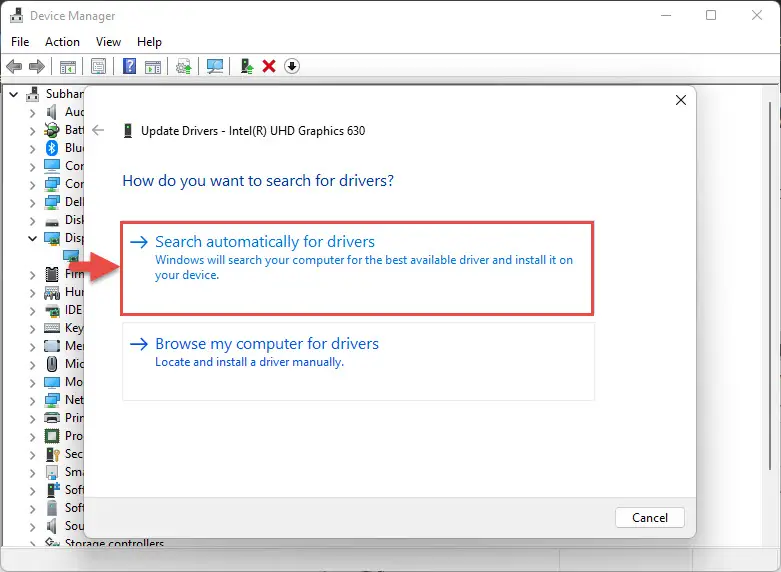Viewport: 781px width, 572px height.
Task: Click the Show/Hide Console Tree toolbar icon
Action: pos(68,66)
